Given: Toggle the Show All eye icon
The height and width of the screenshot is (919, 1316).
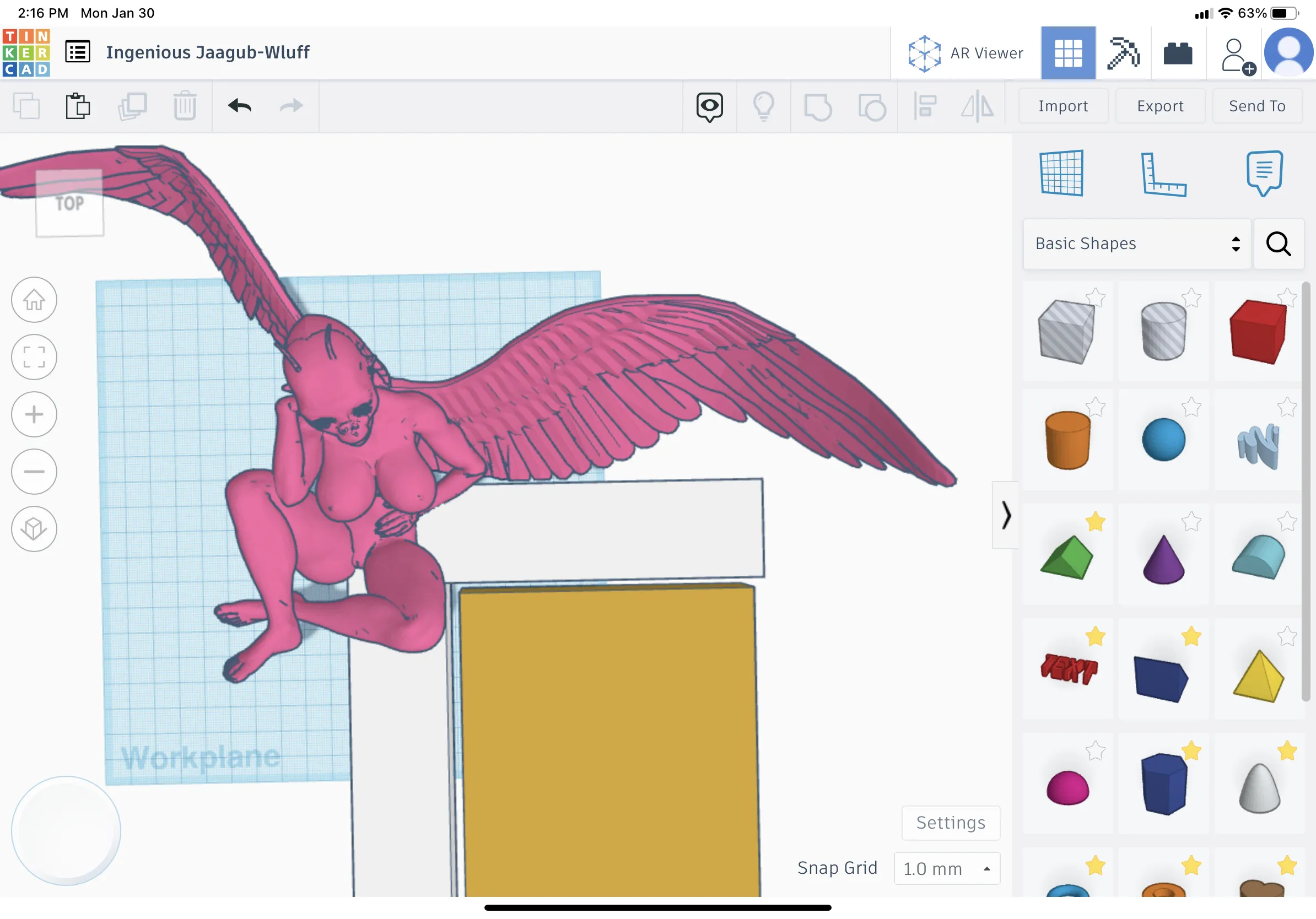Looking at the screenshot, I should pos(710,106).
